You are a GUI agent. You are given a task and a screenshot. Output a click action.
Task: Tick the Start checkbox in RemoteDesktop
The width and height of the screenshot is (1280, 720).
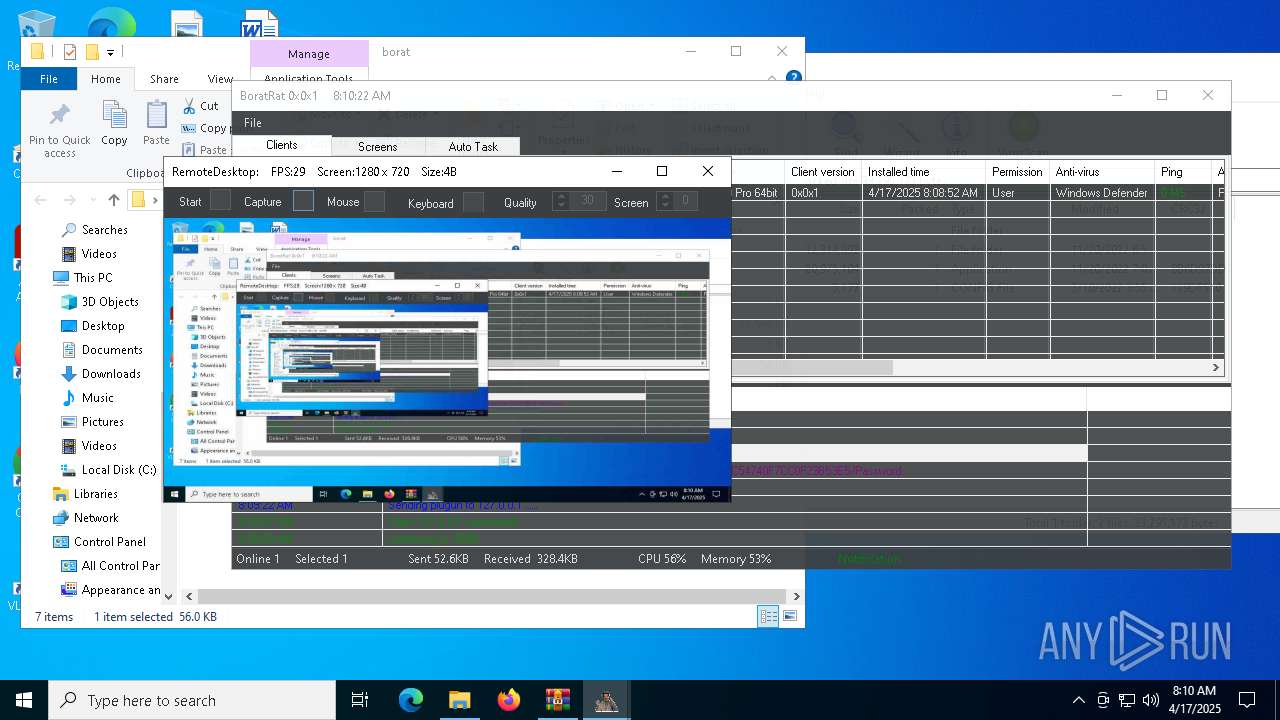[220, 201]
